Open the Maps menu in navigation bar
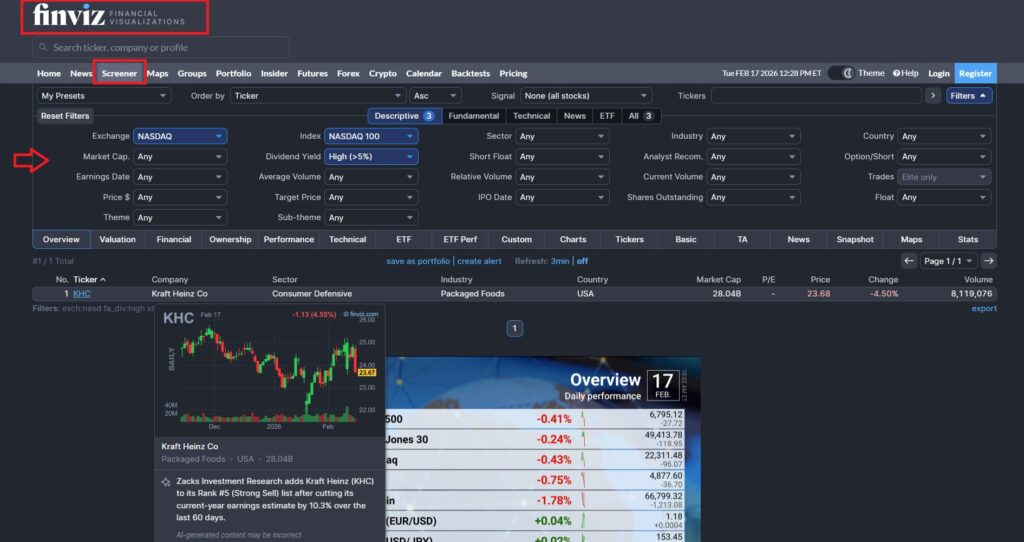The height and width of the screenshot is (542, 1024). (x=157, y=73)
